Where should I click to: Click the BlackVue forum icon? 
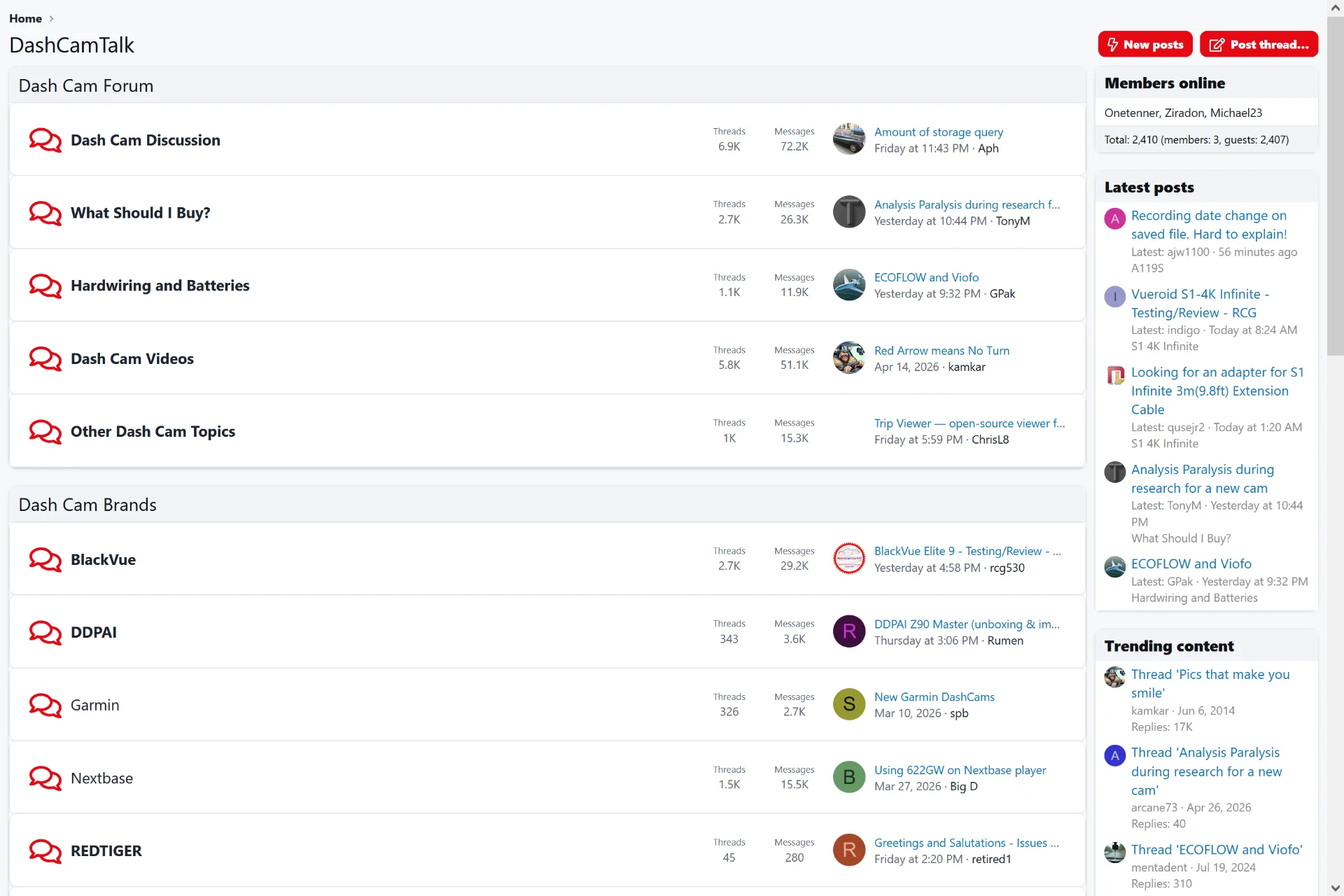click(45, 559)
